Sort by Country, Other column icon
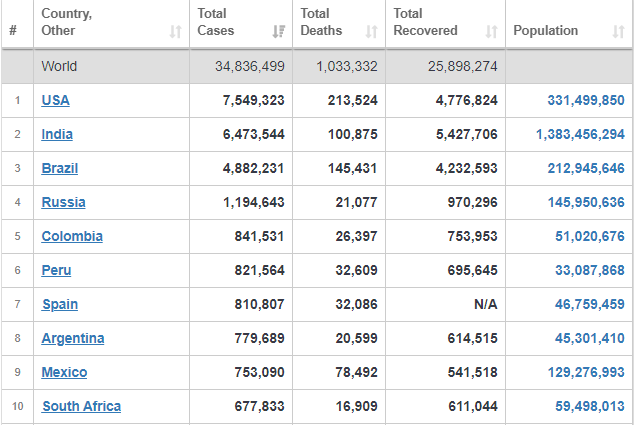 click(x=175, y=31)
